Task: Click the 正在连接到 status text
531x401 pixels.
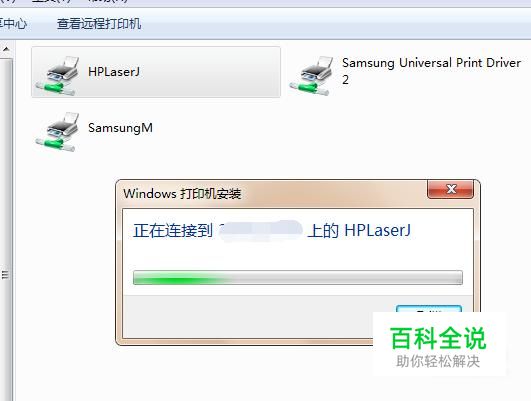Action: [x=173, y=231]
